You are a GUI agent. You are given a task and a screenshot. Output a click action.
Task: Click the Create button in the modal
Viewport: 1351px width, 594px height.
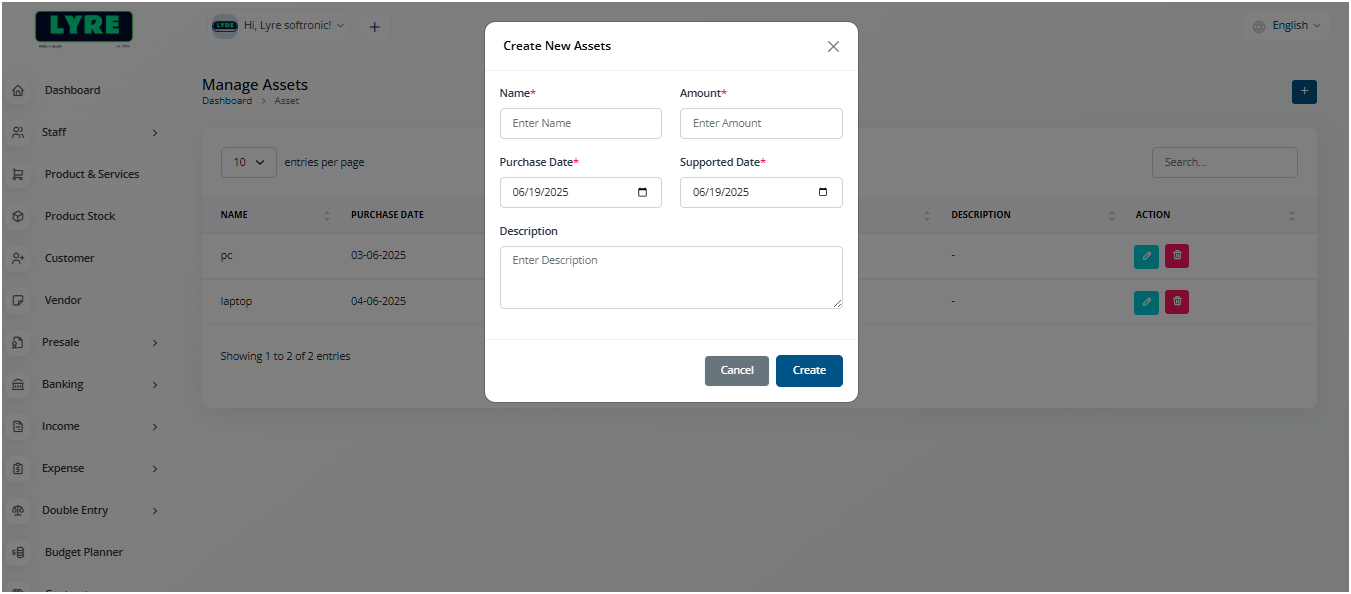pyautogui.click(x=809, y=370)
